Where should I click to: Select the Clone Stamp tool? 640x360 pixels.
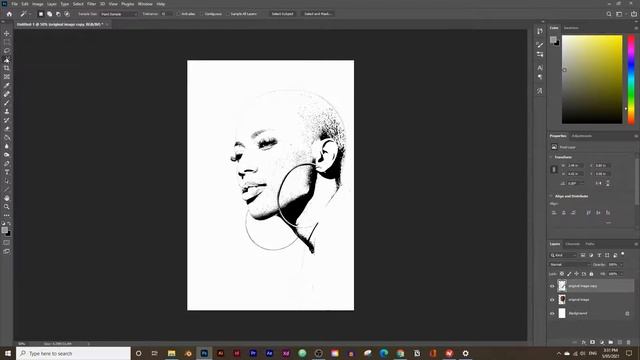[x=7, y=111]
